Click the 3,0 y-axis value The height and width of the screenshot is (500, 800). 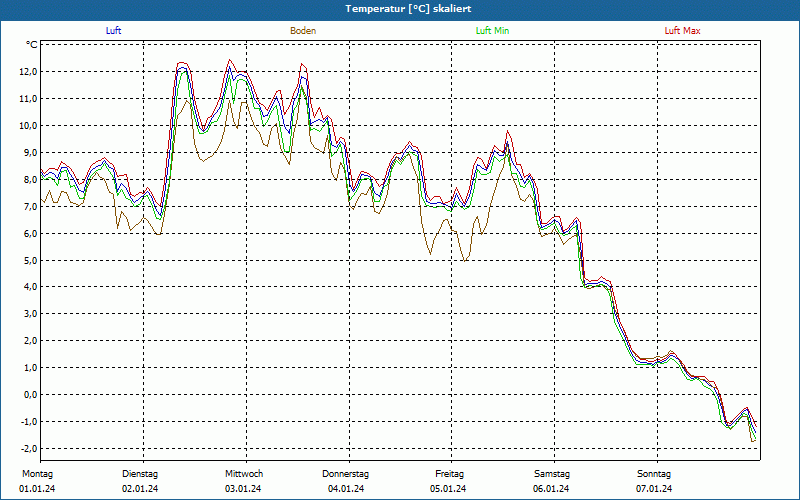(x=31, y=314)
